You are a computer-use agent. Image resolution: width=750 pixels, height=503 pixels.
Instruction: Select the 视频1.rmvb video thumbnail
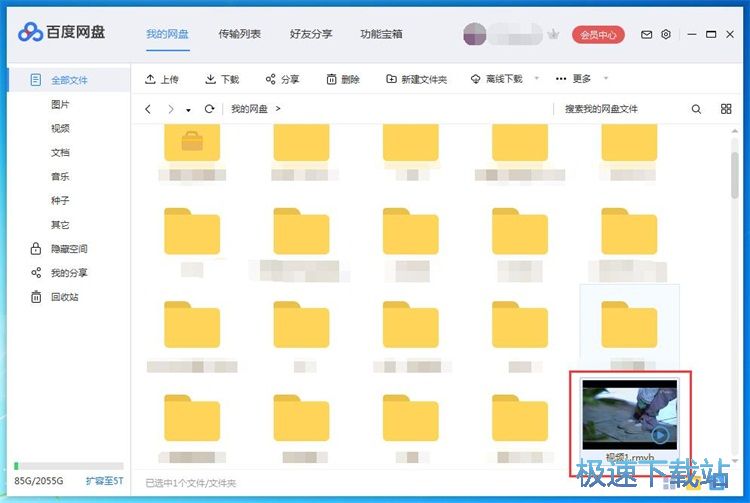[x=630, y=412]
